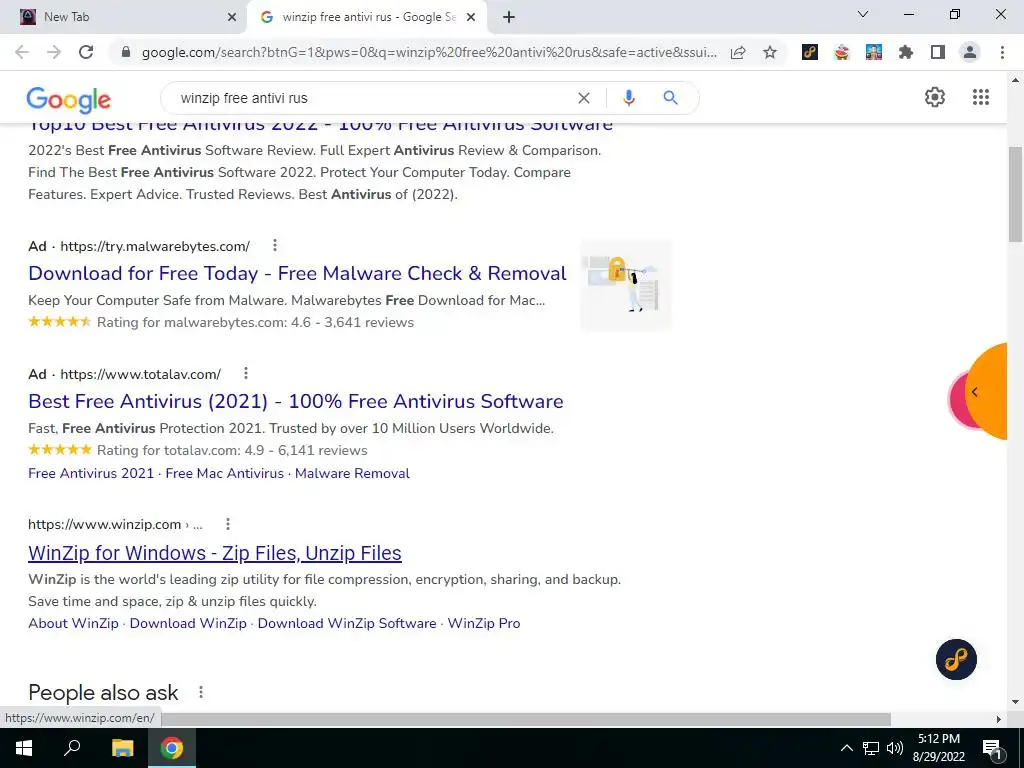1024x768 pixels.
Task: Open Top10 Best Free Antivirus 2022 link
Action: (321, 125)
